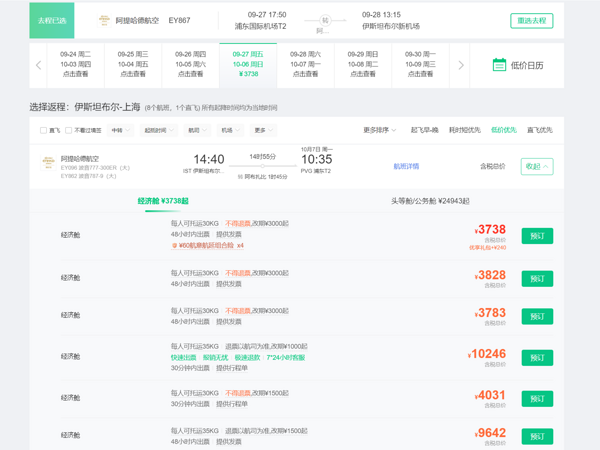Open the 起抵时间 filter dropdown
The width and height of the screenshot is (600, 450).
click(159, 130)
